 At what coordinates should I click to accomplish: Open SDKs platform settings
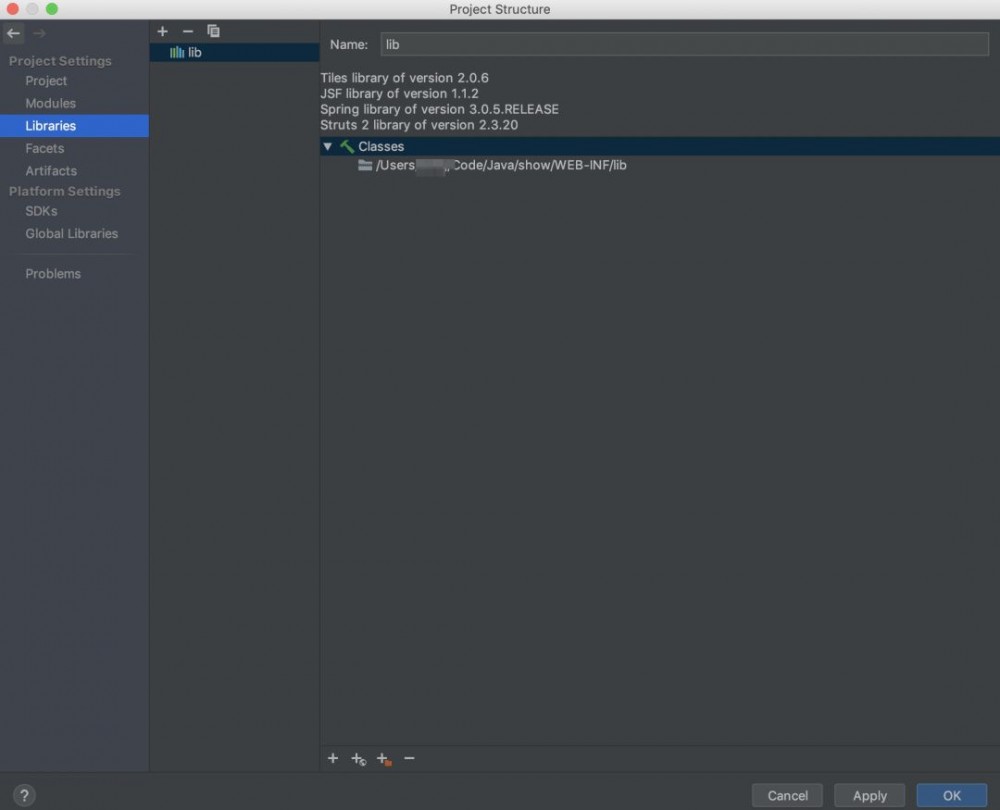click(41, 210)
